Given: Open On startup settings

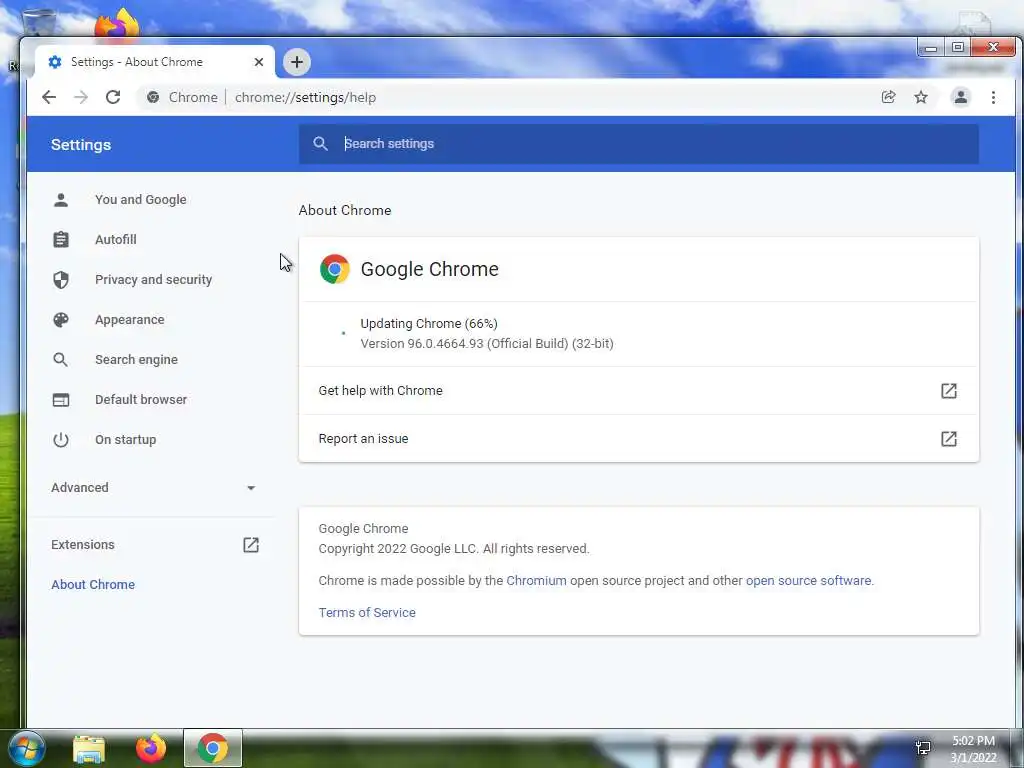Looking at the screenshot, I should click(125, 440).
